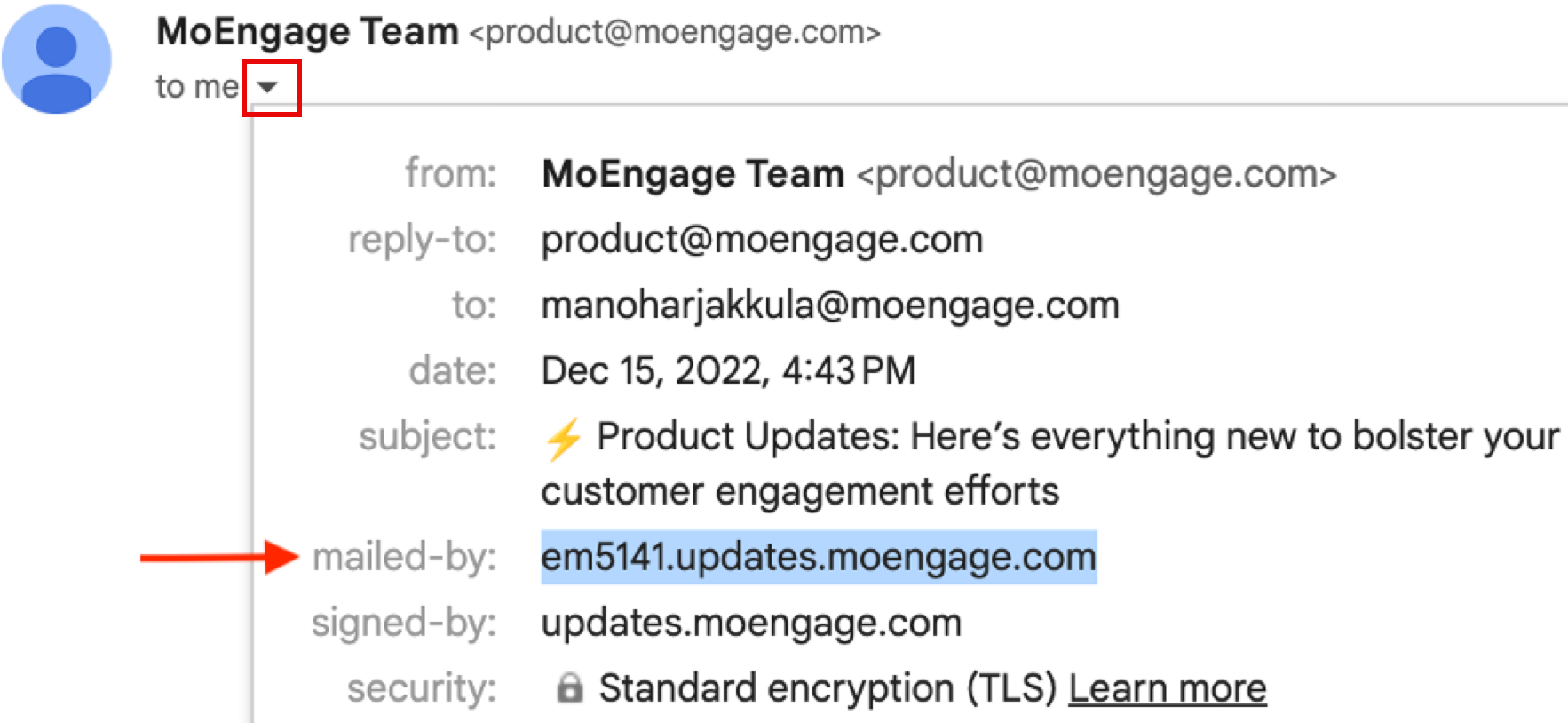Image resolution: width=1568 pixels, height=723 pixels.
Task: Click the recipient manoharjakkula@moengage.com address
Action: point(829,306)
